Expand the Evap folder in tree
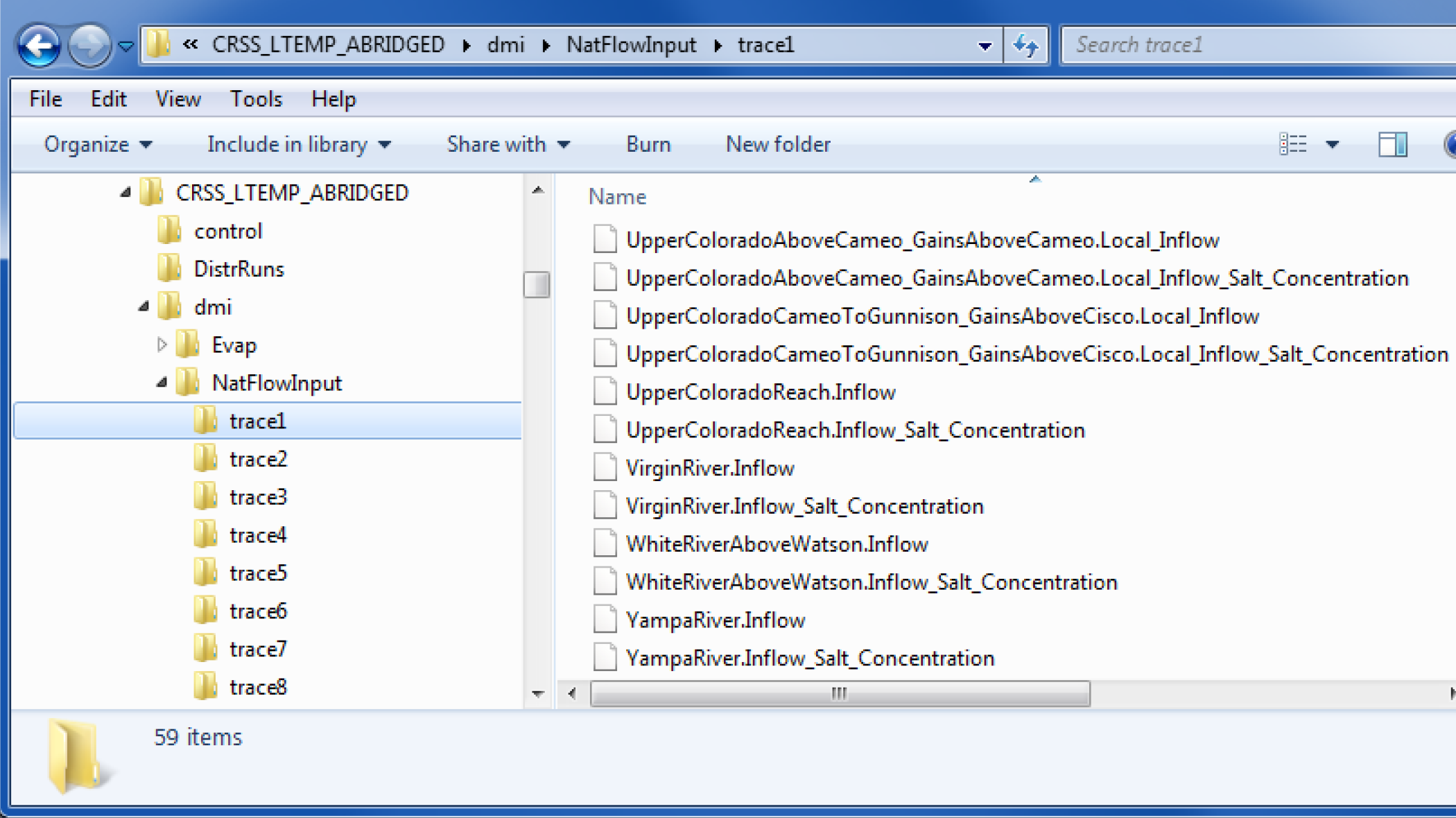The image size is (1456, 818). click(x=162, y=345)
